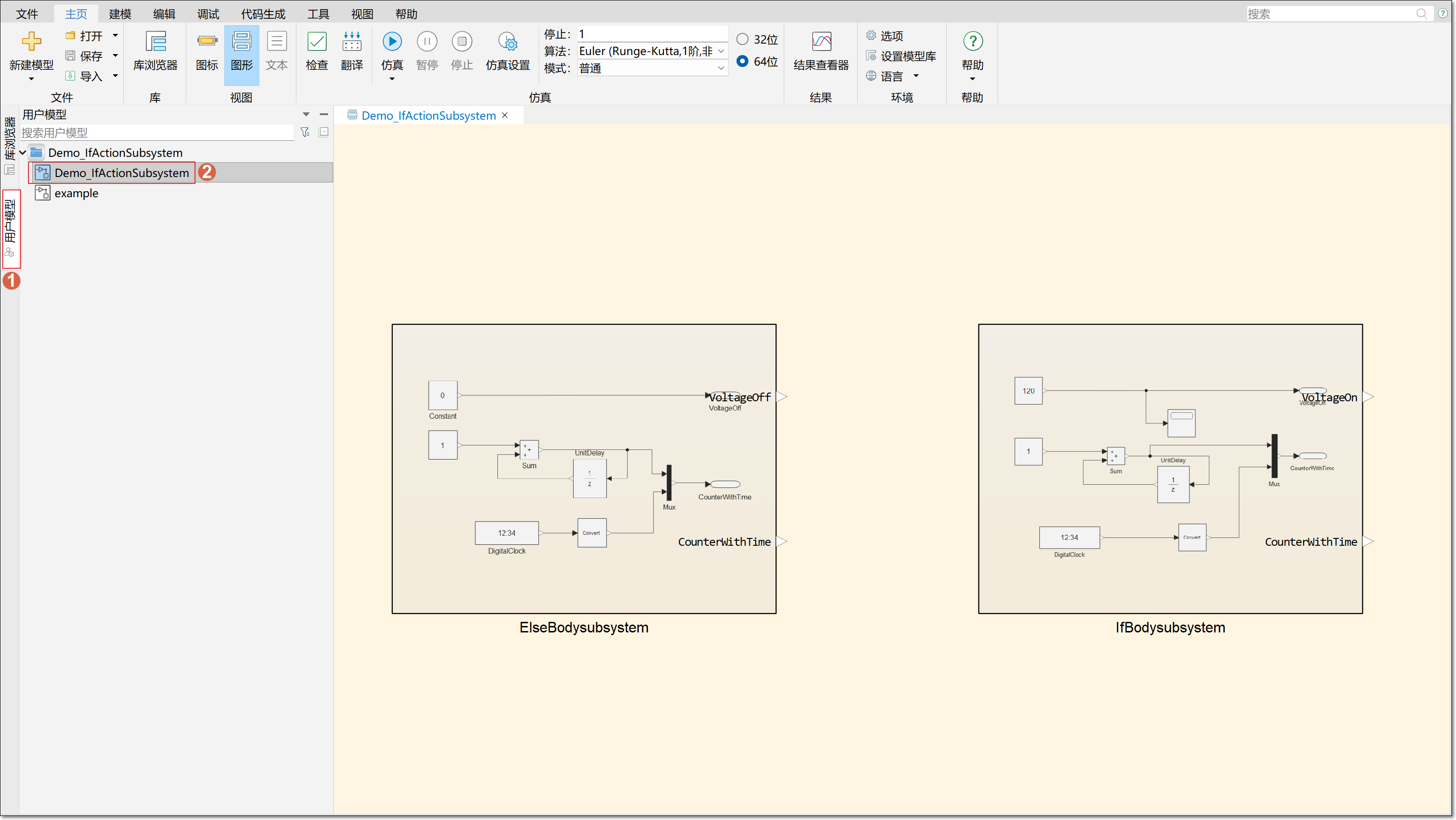Click the 翻译 translate icon
Screen dimensions: 1456x820
[351, 42]
